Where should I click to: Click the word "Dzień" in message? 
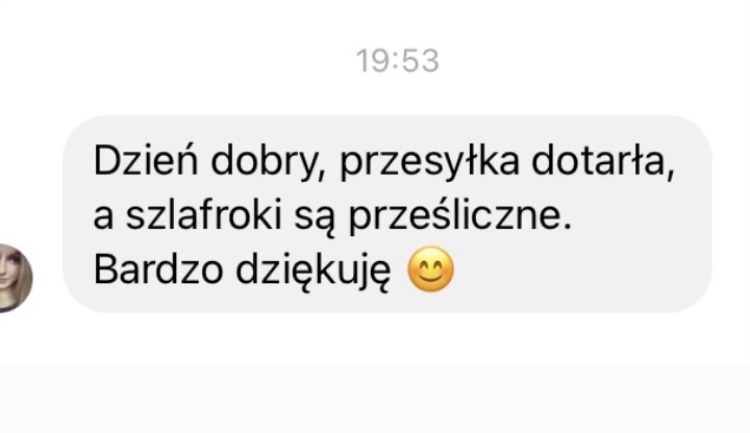(146, 161)
